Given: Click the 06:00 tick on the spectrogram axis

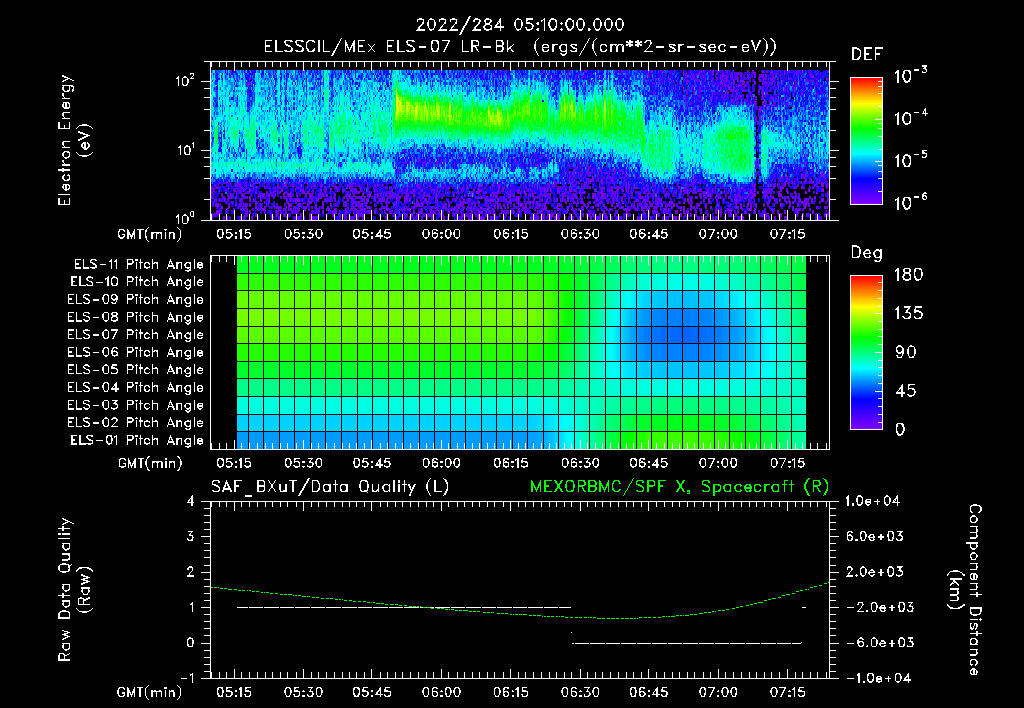Looking at the screenshot, I should coord(441,234).
